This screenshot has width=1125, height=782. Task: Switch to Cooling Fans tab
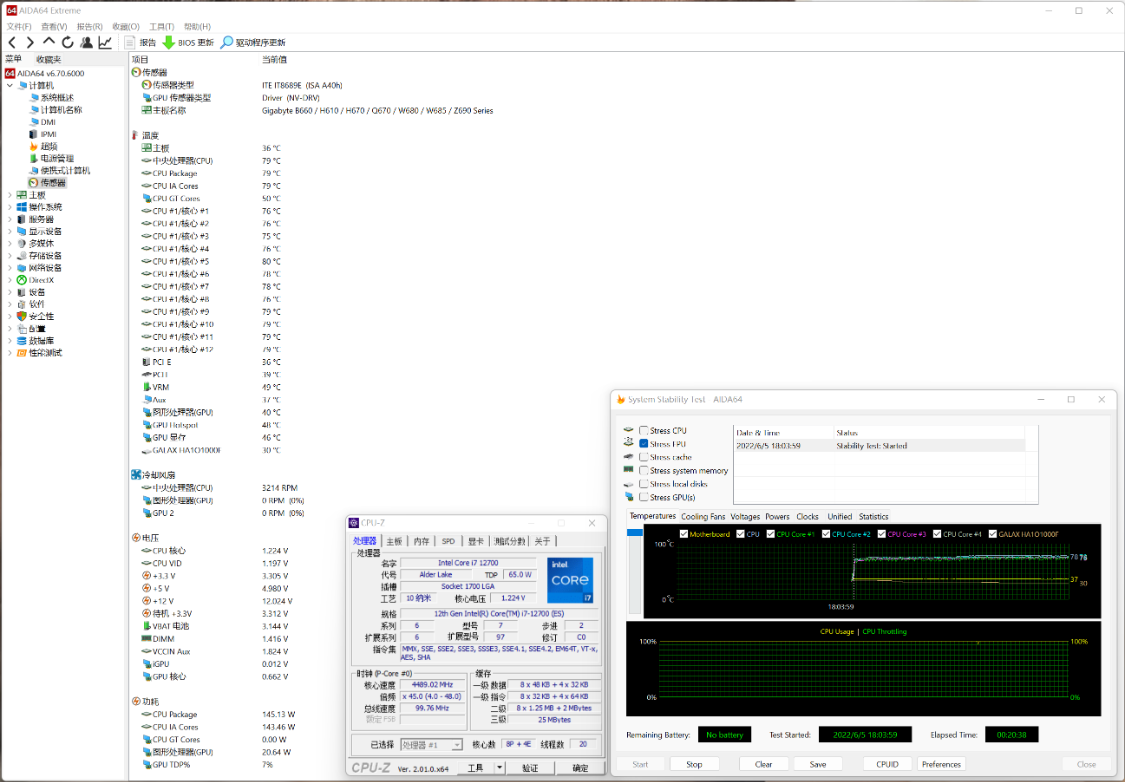coord(703,517)
